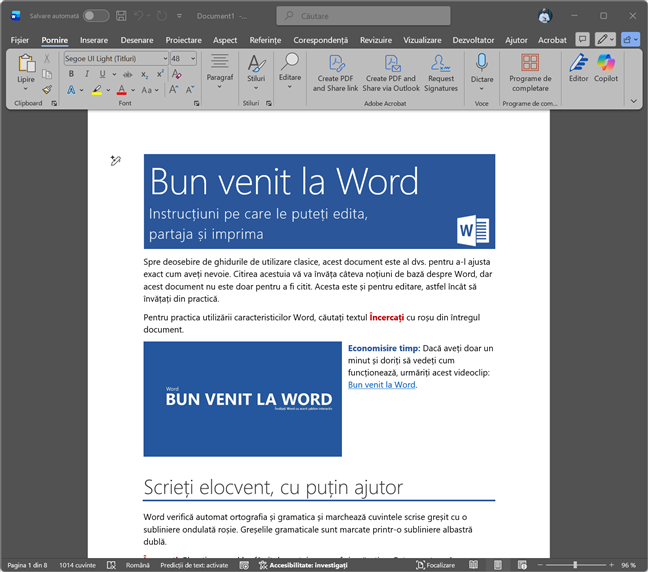Image resolution: width=648 pixels, height=572 pixels.
Task: Switch to the Inserare tab
Action: (x=94, y=40)
